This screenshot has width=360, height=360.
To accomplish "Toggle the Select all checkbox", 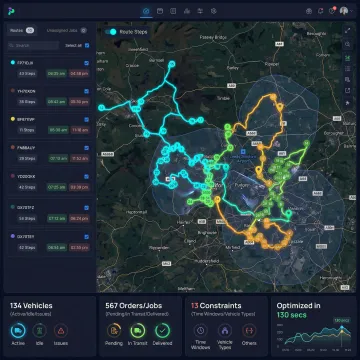I will click(x=87, y=45).
